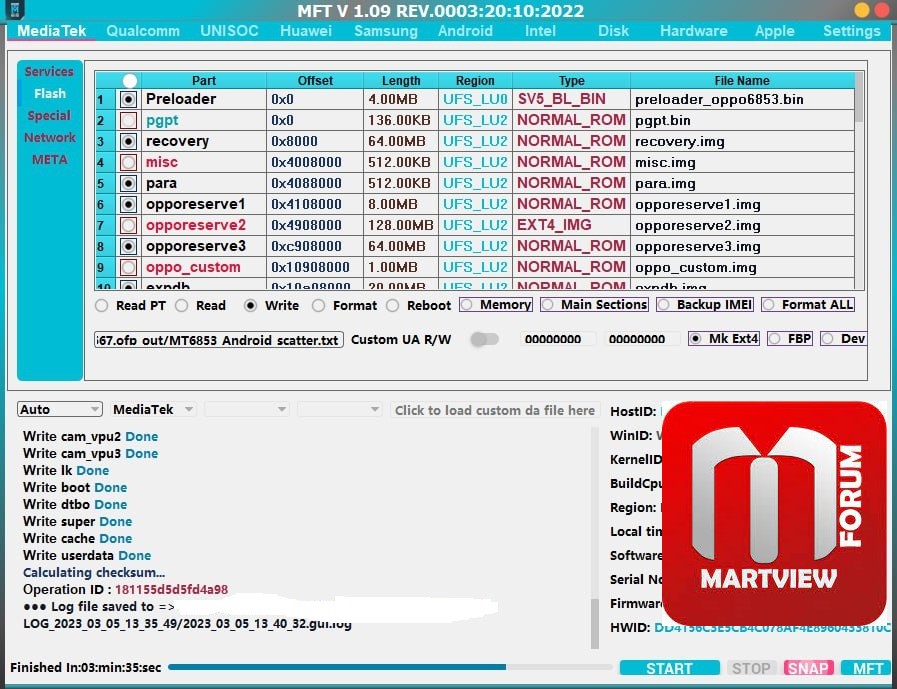Select the Special side tab
The height and width of the screenshot is (689, 897).
49,116
